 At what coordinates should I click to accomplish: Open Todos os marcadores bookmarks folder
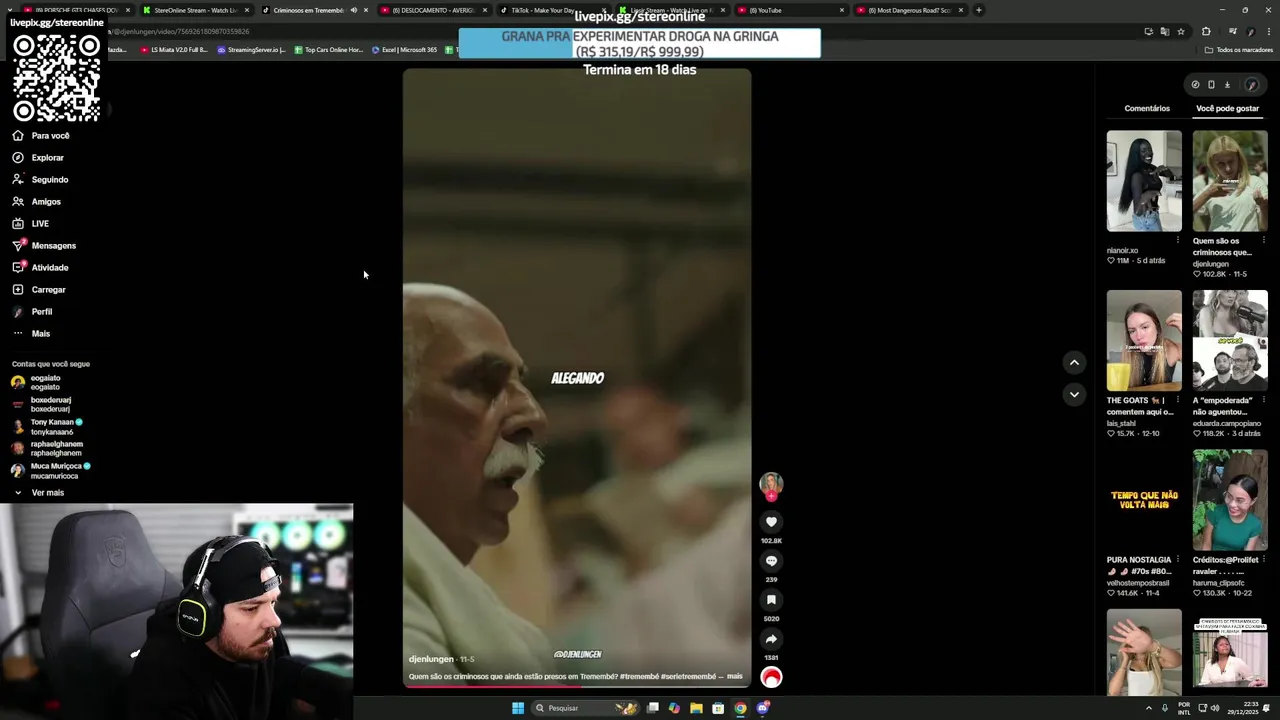1239,50
